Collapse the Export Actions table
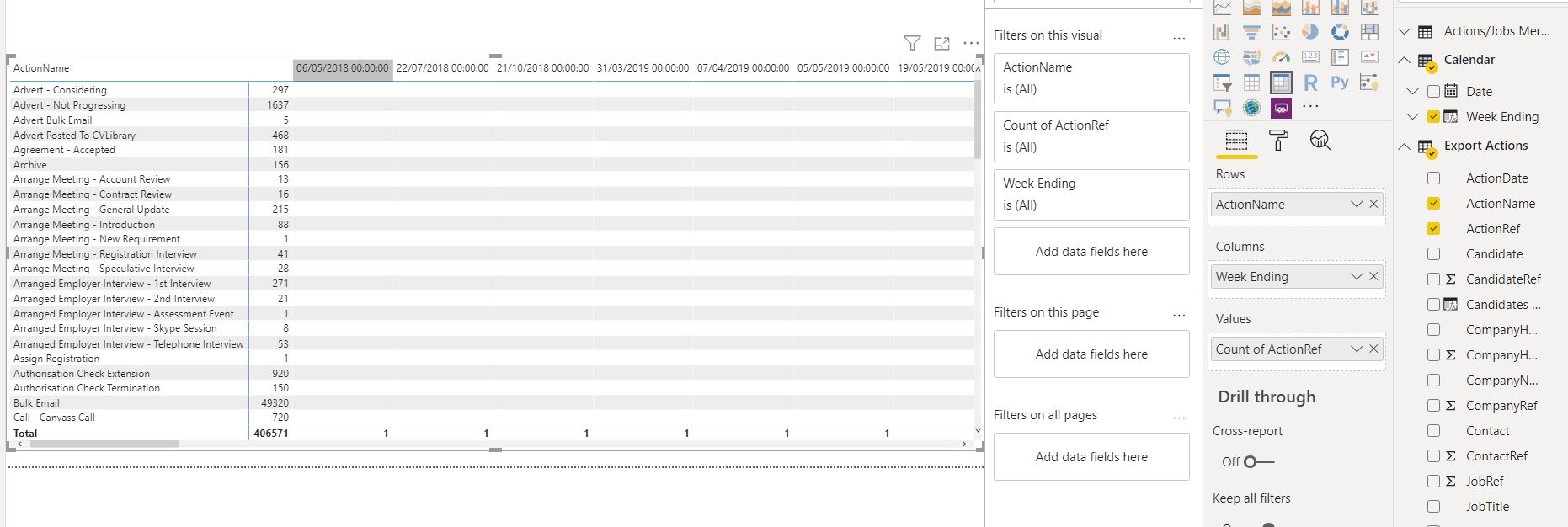Viewport: 1568px width, 527px height. (1404, 146)
